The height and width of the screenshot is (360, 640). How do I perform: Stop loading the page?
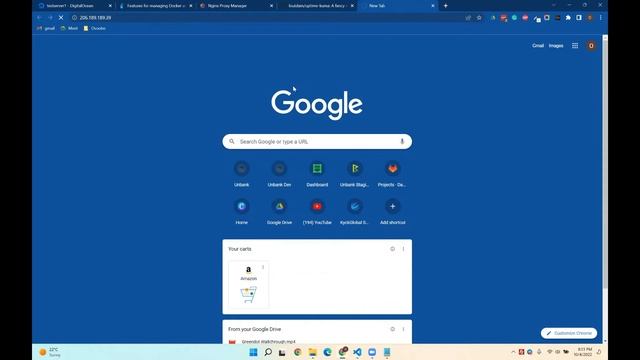pyautogui.click(x=61, y=18)
